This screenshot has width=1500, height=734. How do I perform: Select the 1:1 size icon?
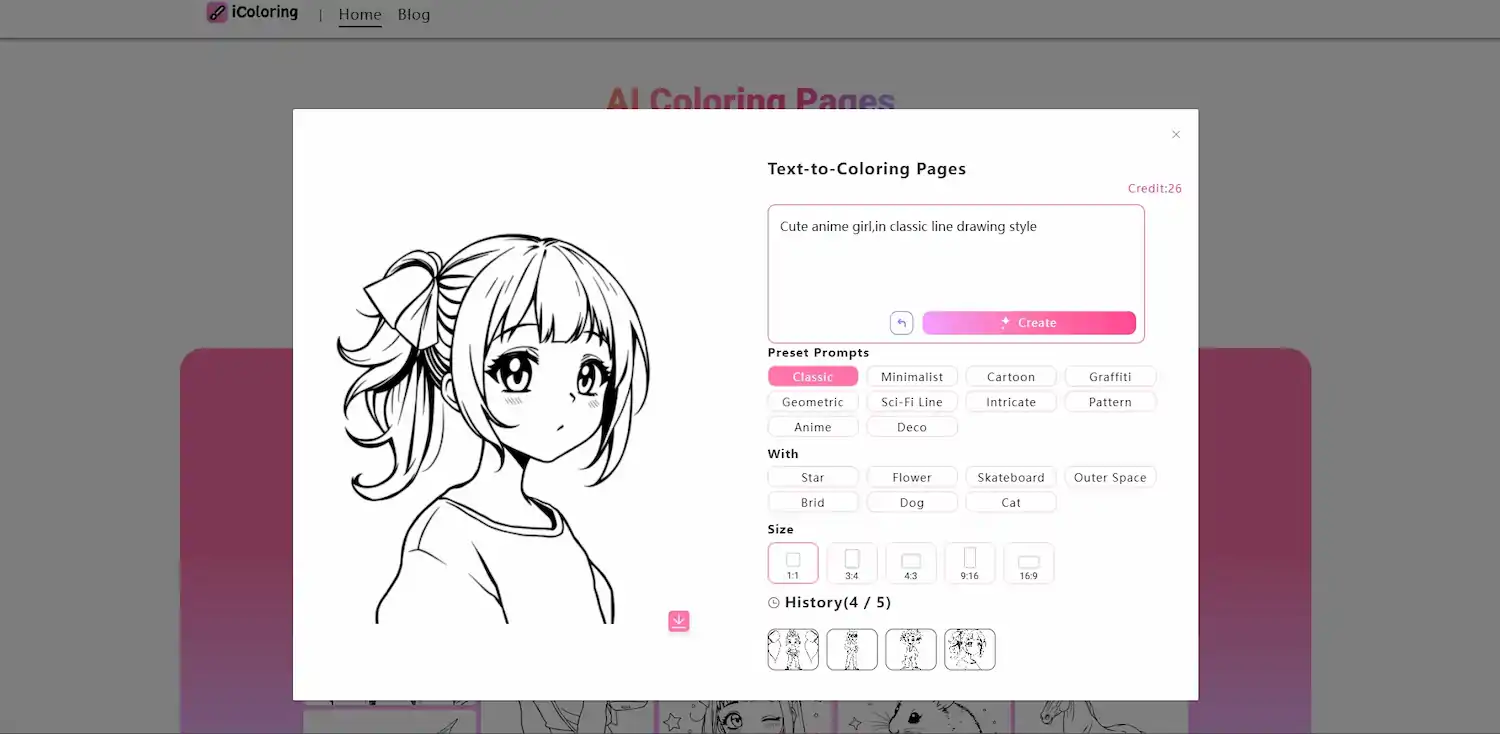click(793, 563)
